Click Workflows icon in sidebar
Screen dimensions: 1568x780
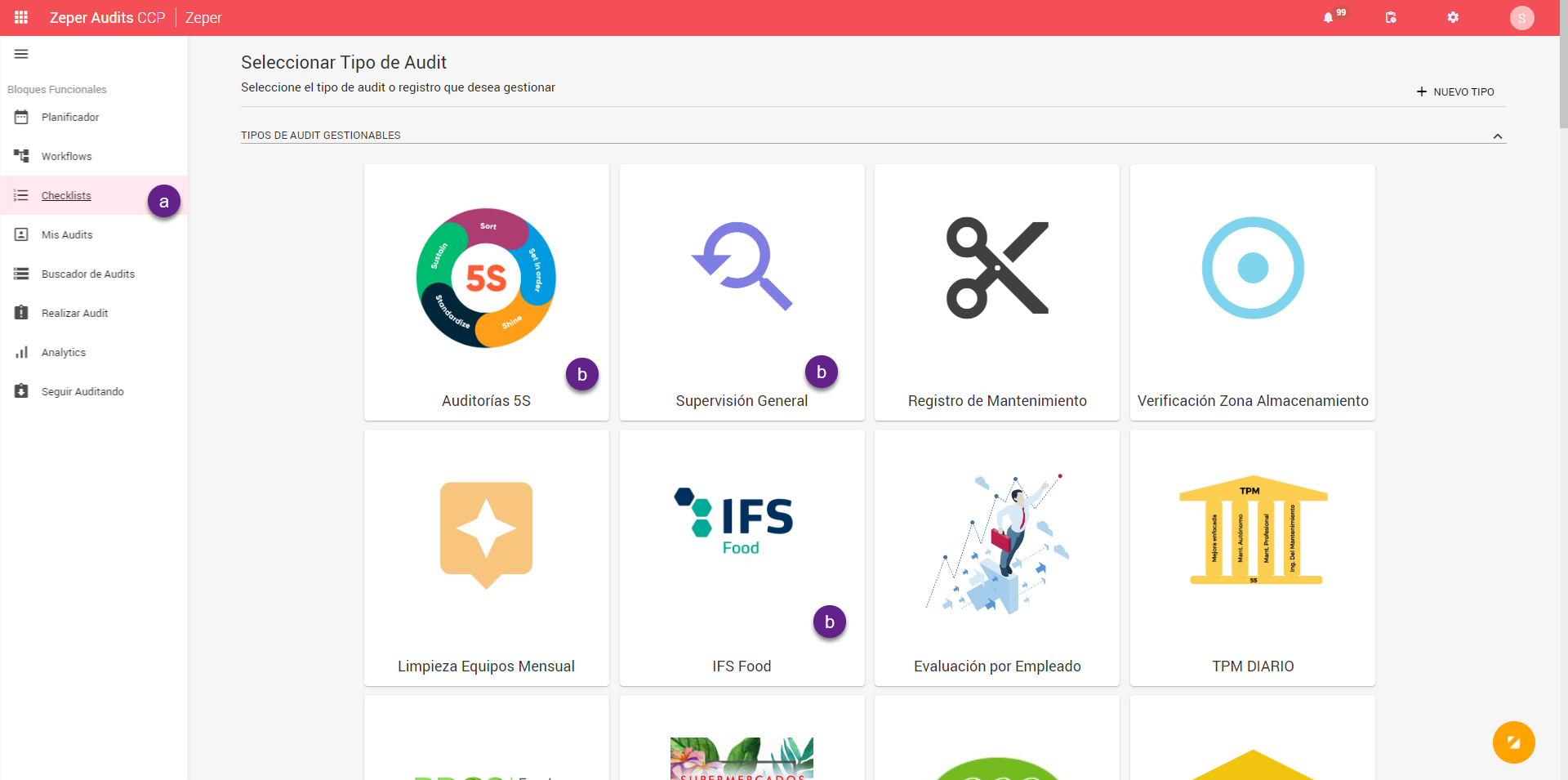coord(21,156)
